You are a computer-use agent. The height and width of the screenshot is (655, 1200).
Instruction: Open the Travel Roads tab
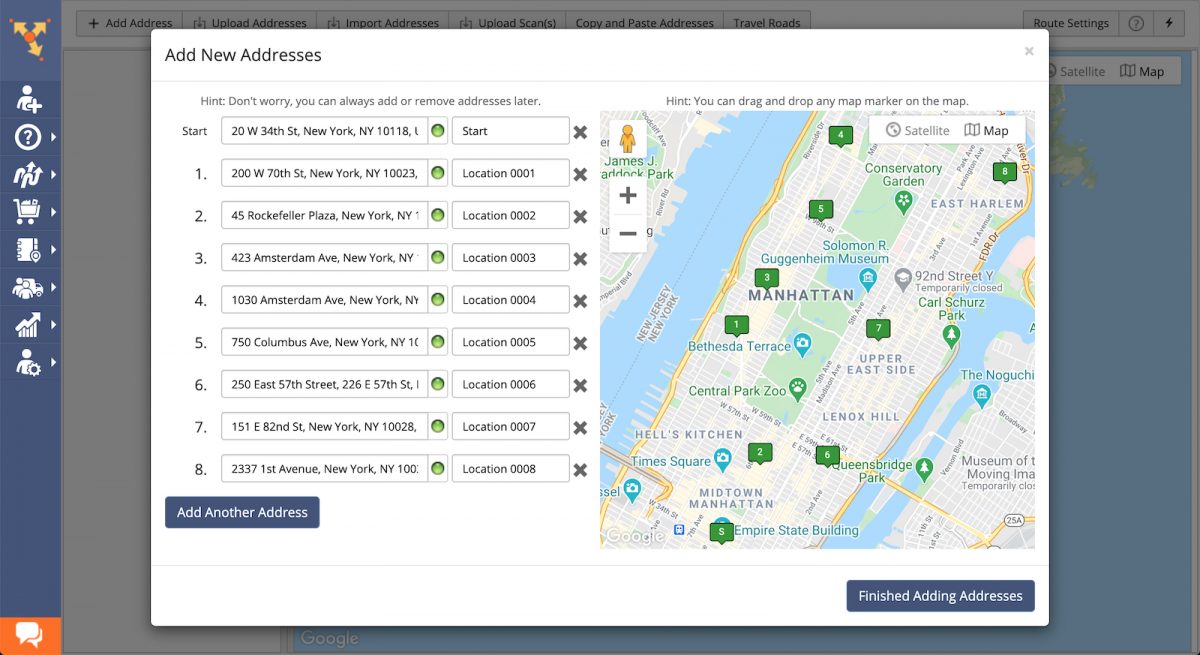click(767, 23)
